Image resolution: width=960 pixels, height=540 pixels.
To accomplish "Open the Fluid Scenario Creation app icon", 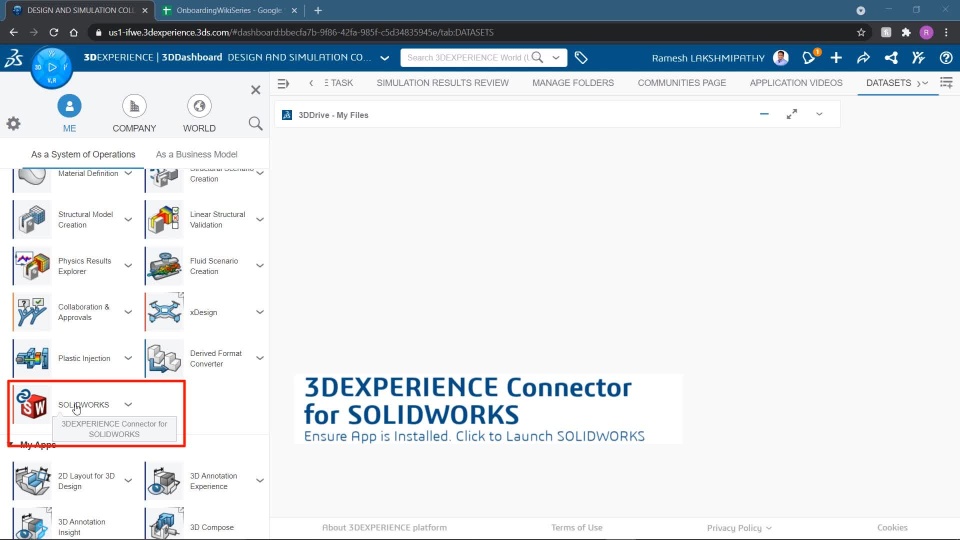I will pyautogui.click(x=164, y=266).
